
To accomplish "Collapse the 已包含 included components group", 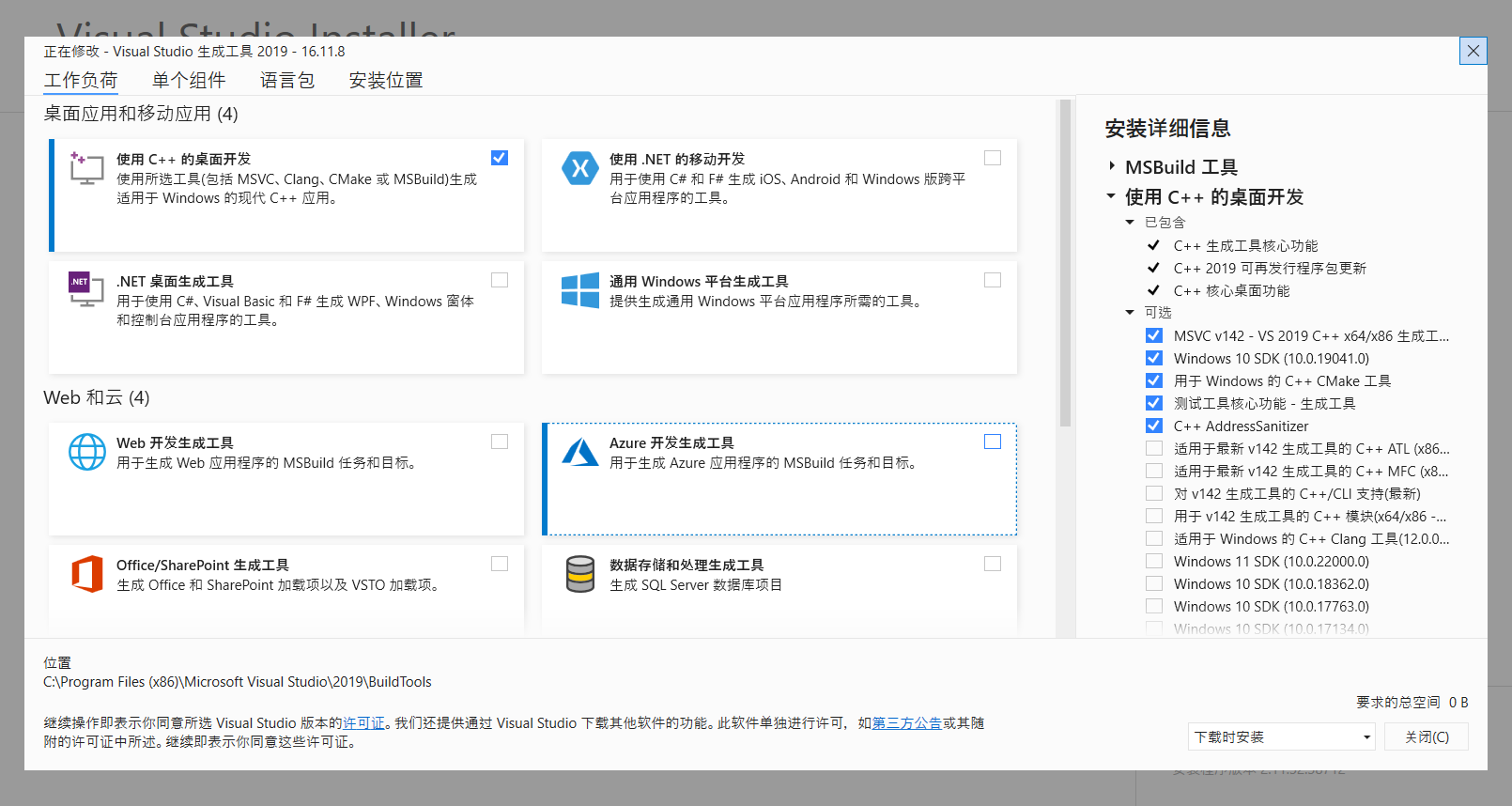I will click(1130, 223).
